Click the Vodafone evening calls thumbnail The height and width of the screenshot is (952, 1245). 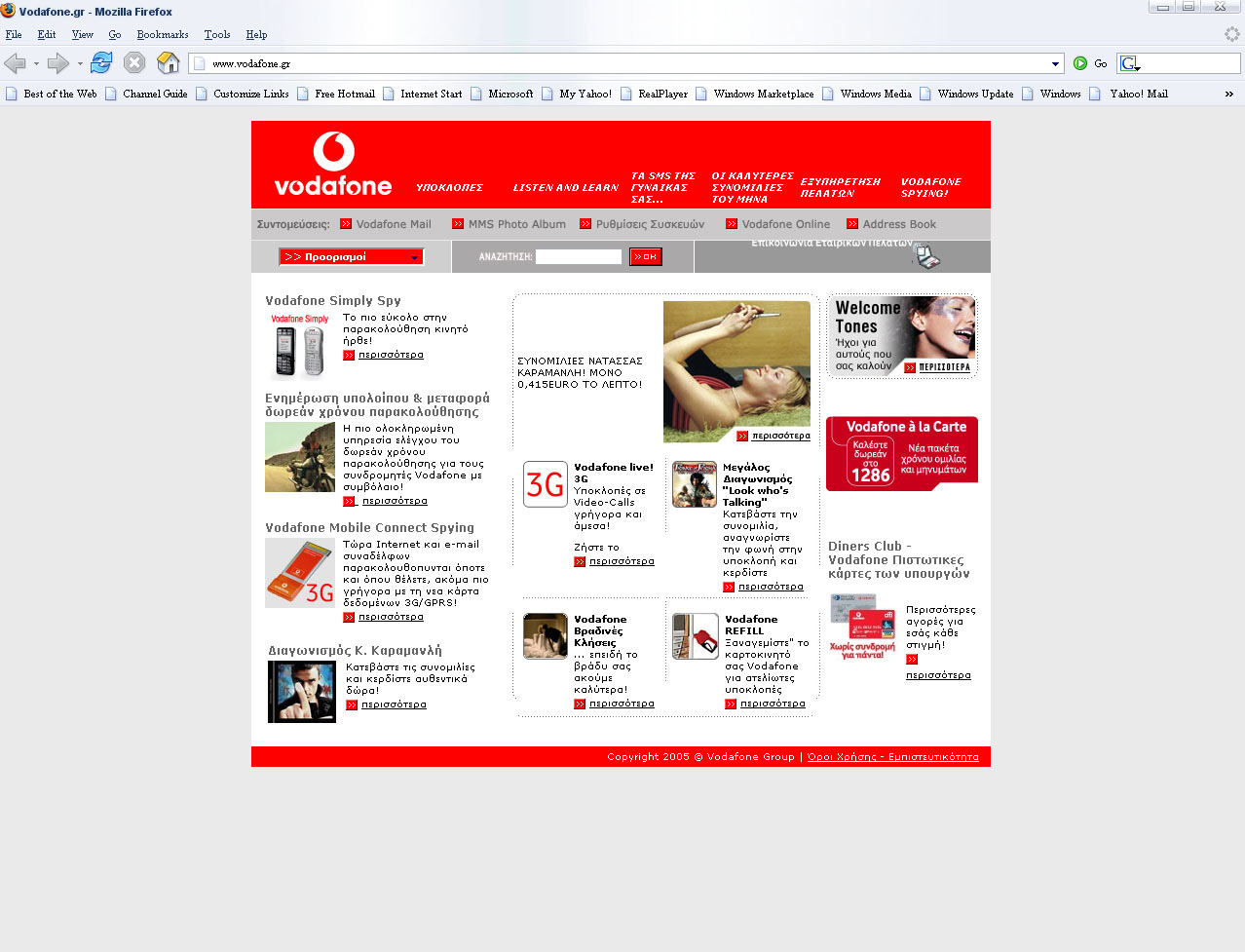pos(546,636)
